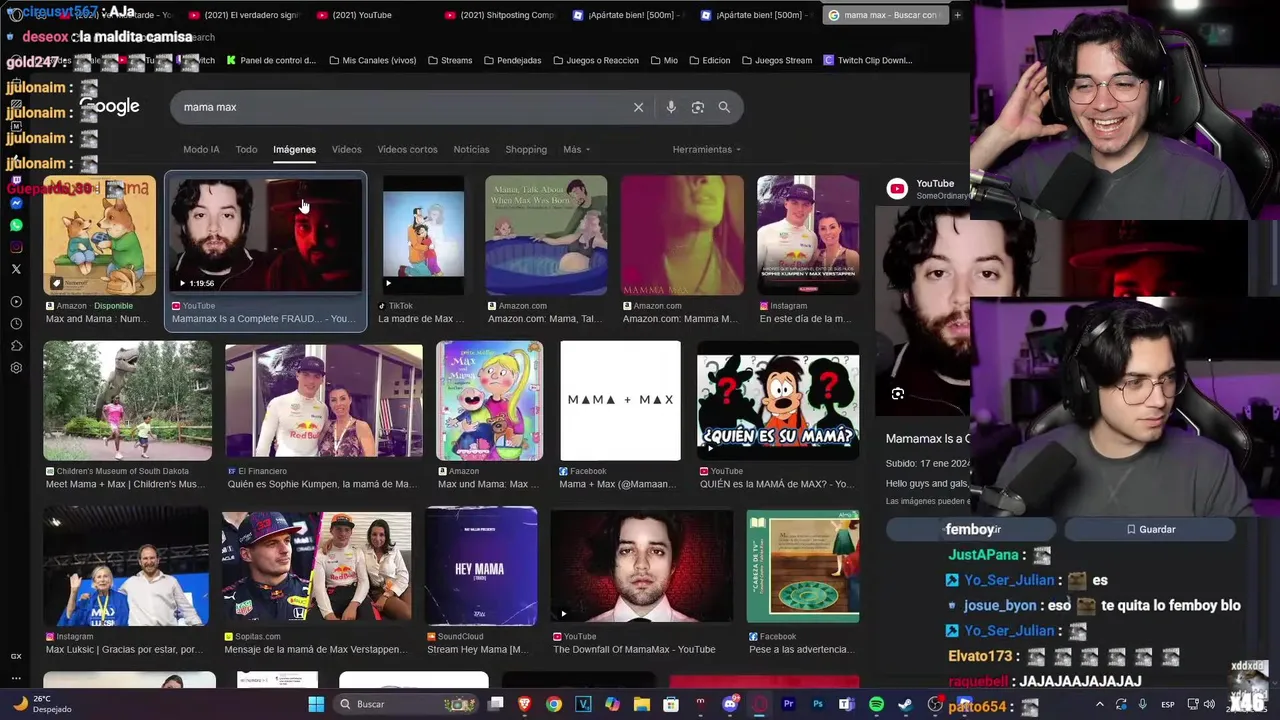Start voice search with the microphone icon
The height and width of the screenshot is (720, 1280).
click(671, 107)
